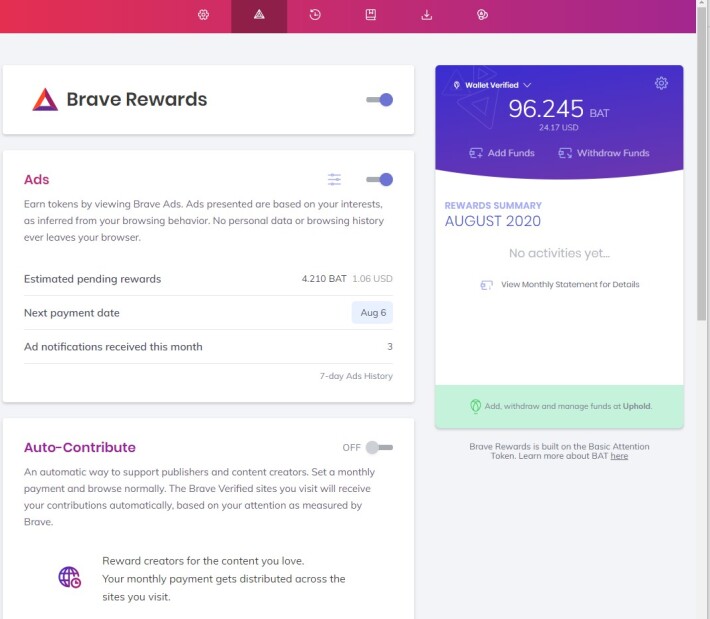Enable the Auto-Contribute switch
This screenshot has width=710, height=619.
point(379,447)
